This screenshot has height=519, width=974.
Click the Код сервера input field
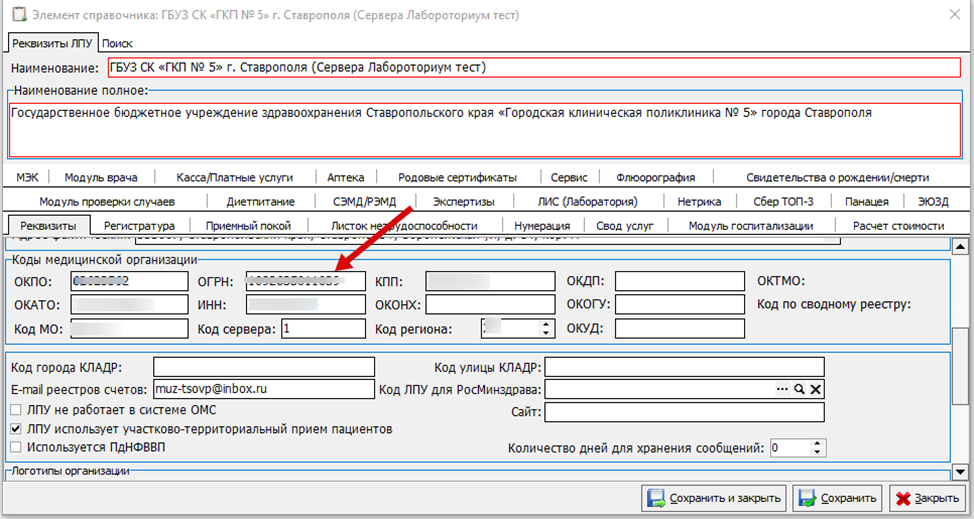pos(322,328)
